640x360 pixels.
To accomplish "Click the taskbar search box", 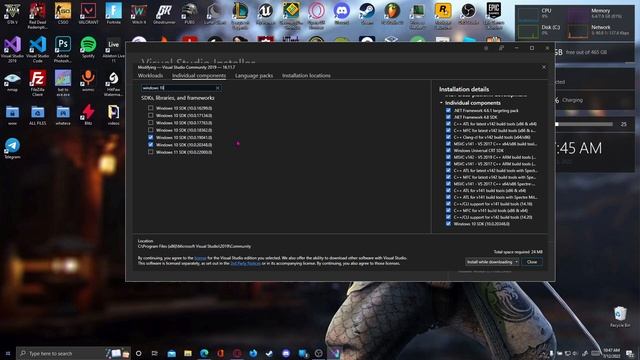I will coord(73,353).
